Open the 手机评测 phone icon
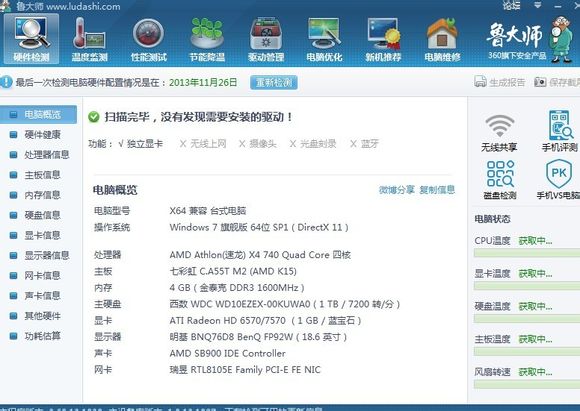This screenshot has width=580, height=411. pyautogui.click(x=560, y=131)
